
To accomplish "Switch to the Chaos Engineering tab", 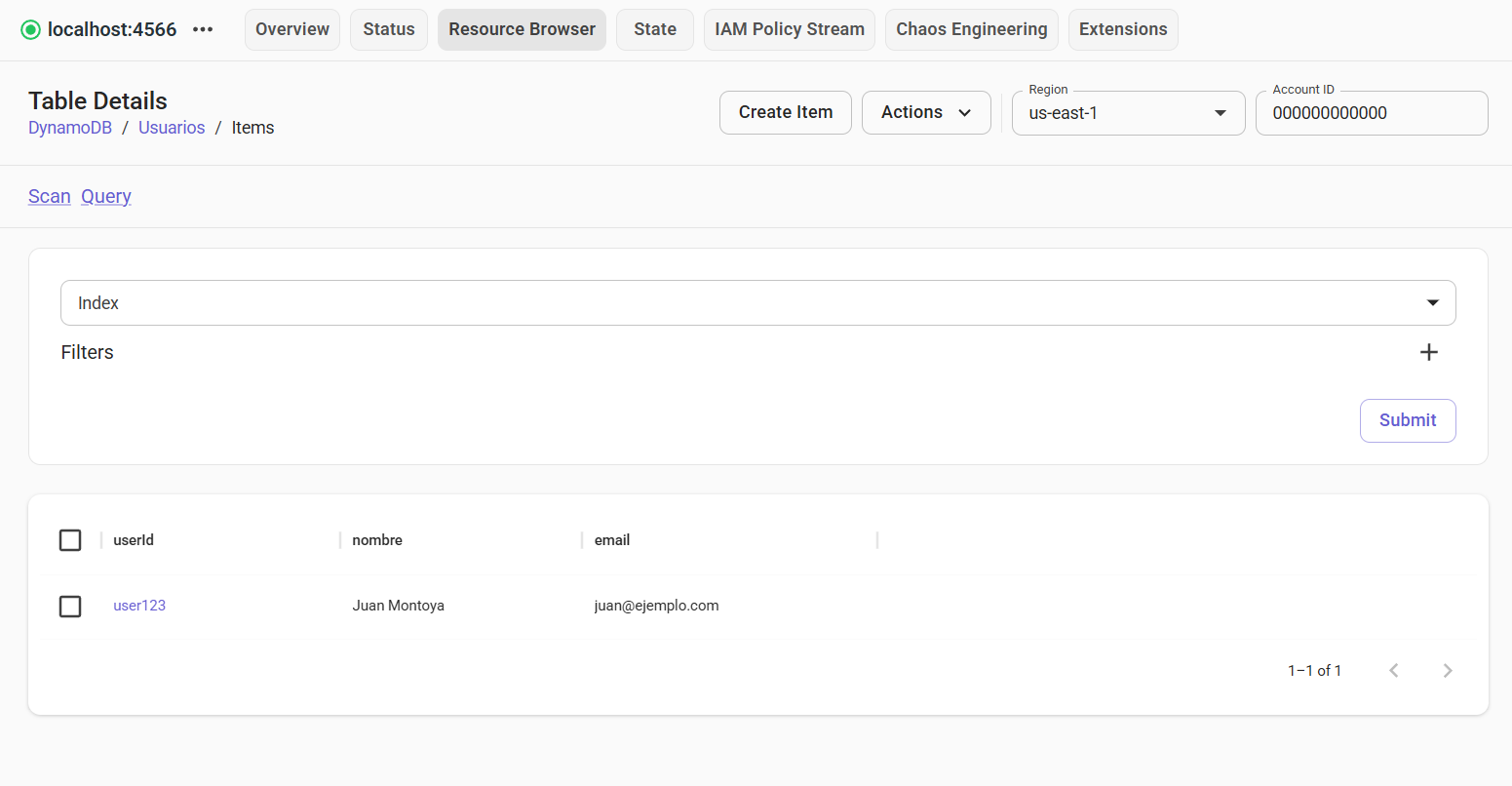I will [971, 29].
